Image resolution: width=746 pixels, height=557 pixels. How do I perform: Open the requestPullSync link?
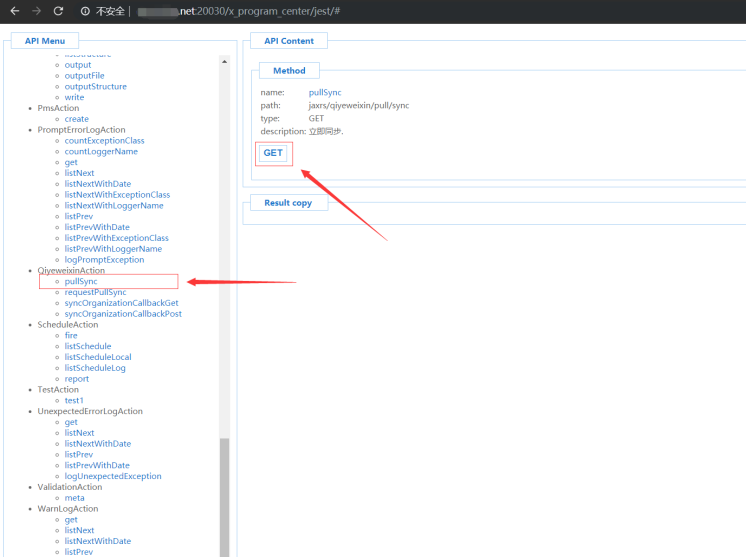(x=95, y=292)
